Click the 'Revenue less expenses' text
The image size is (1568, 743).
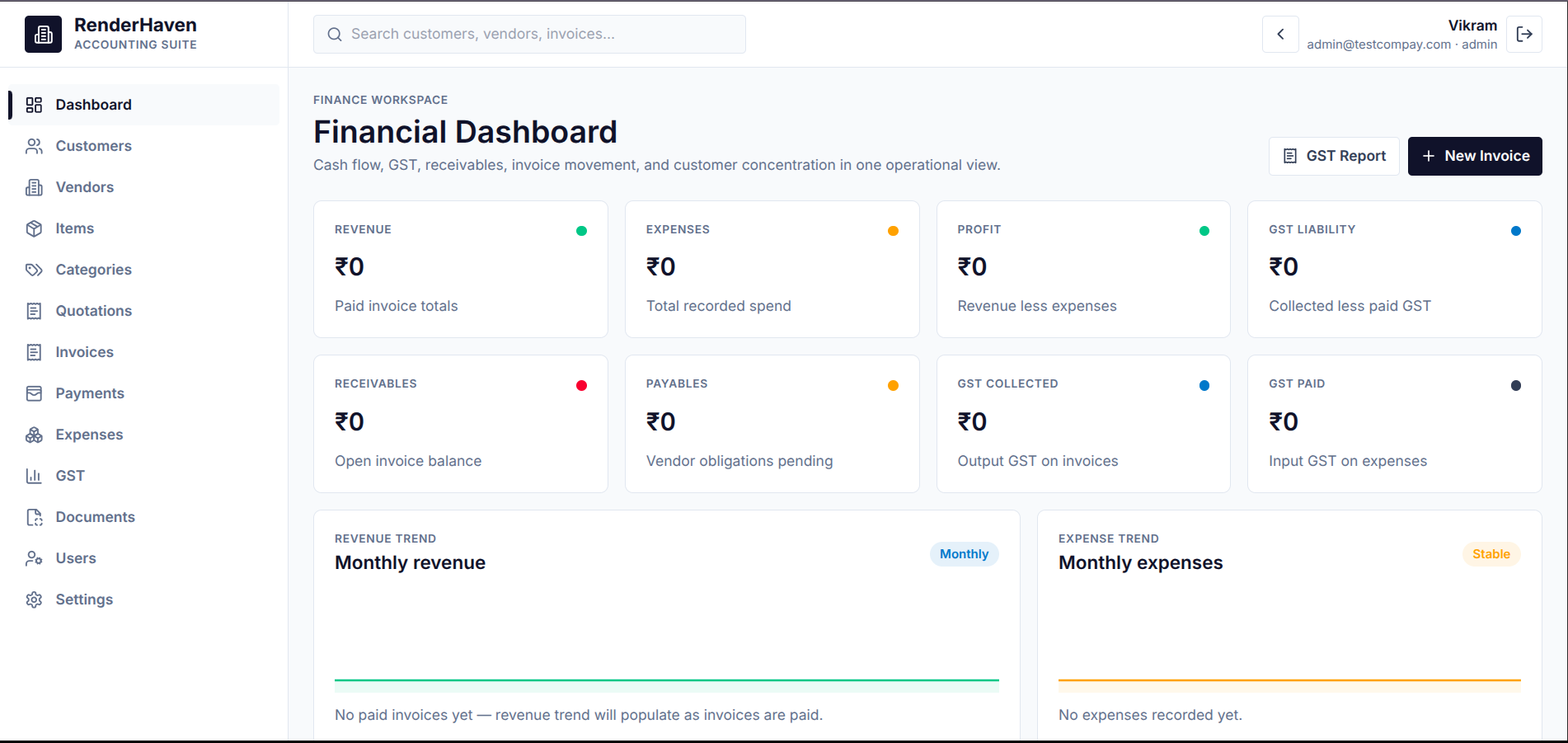point(1036,306)
